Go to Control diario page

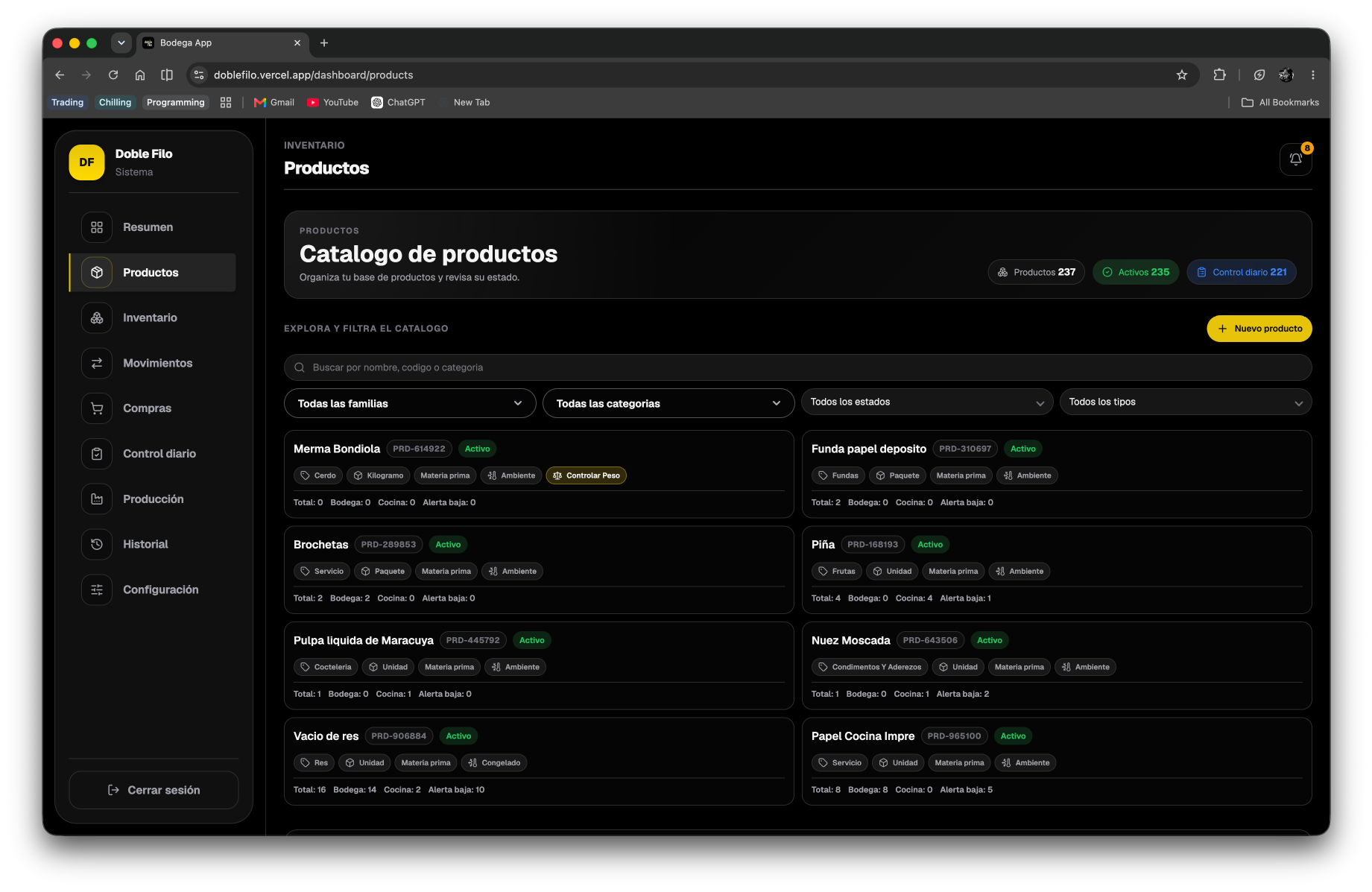point(153,454)
